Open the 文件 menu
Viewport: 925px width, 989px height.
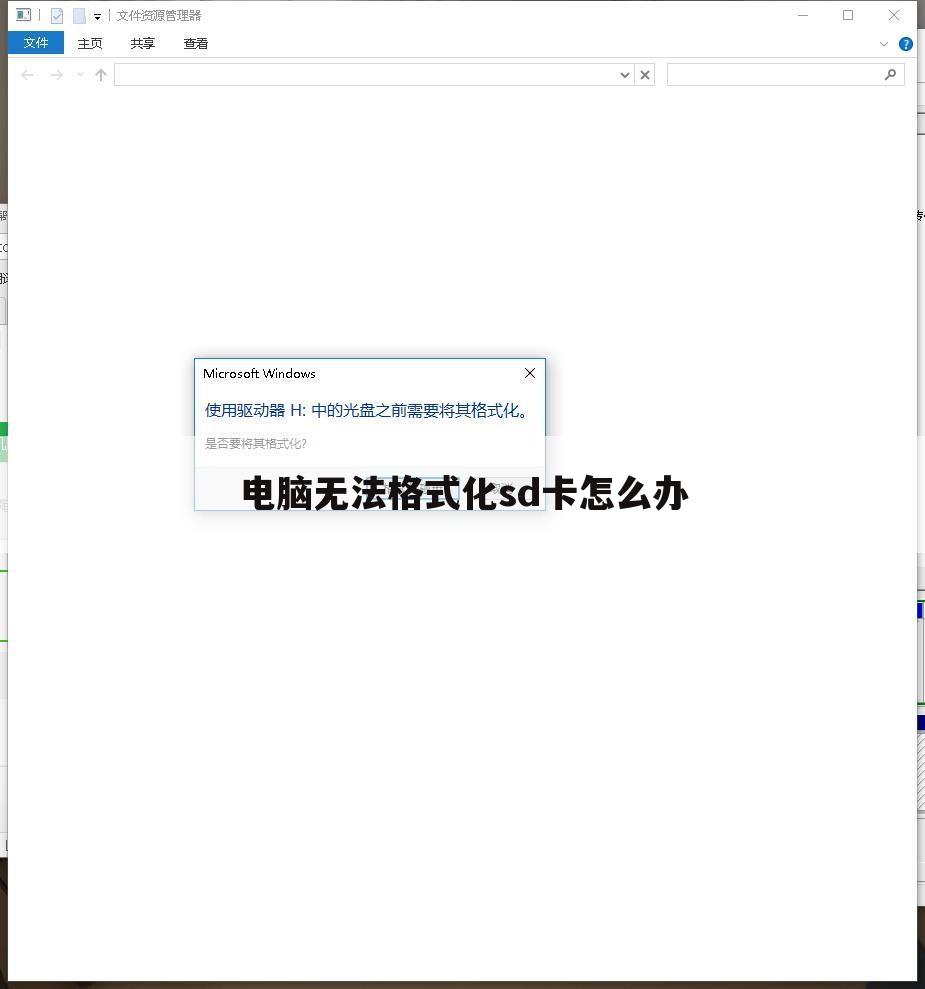36,43
